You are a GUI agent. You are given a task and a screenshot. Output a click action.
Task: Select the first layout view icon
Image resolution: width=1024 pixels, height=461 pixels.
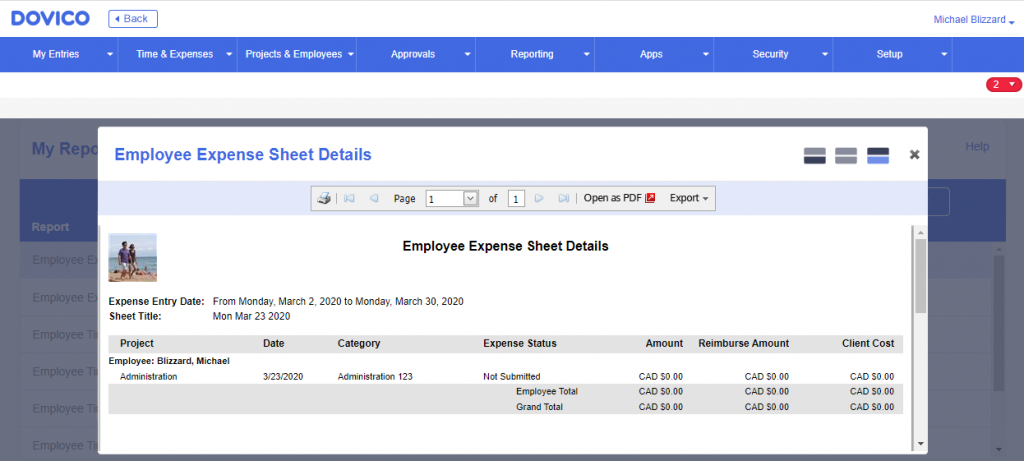click(x=814, y=155)
